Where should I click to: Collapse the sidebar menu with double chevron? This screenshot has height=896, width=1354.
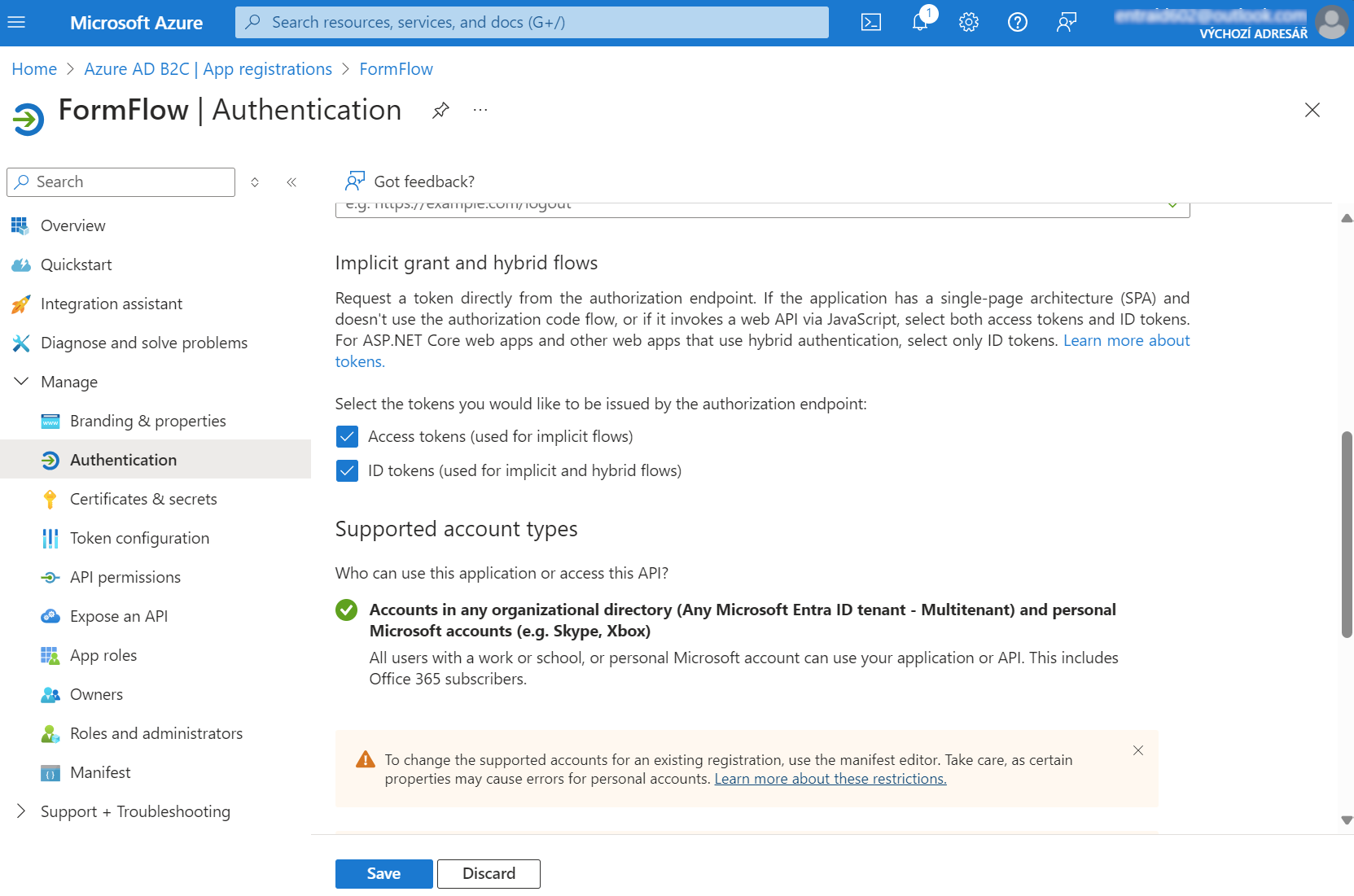pos(291,182)
